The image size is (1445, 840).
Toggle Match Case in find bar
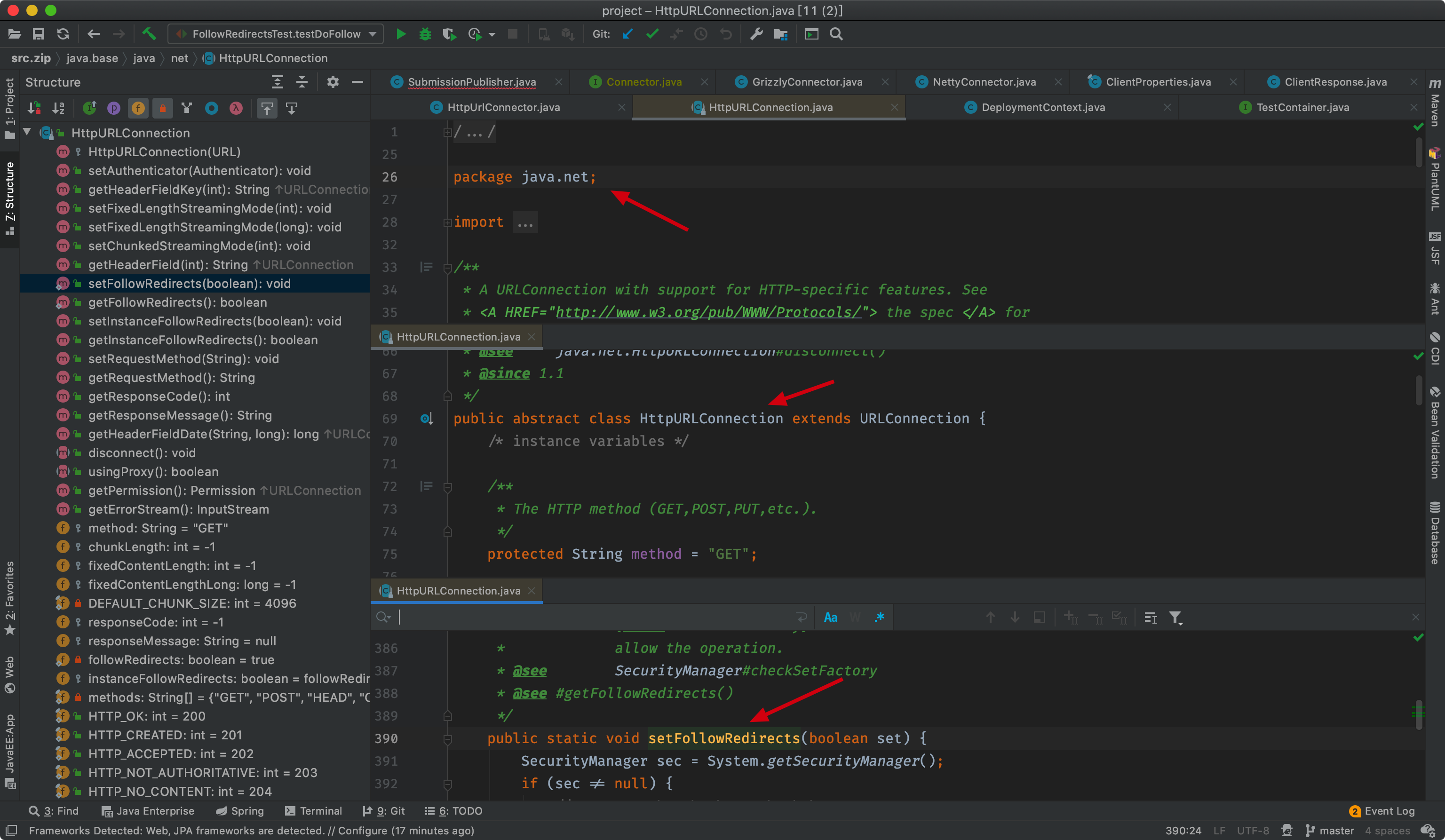[x=830, y=618]
